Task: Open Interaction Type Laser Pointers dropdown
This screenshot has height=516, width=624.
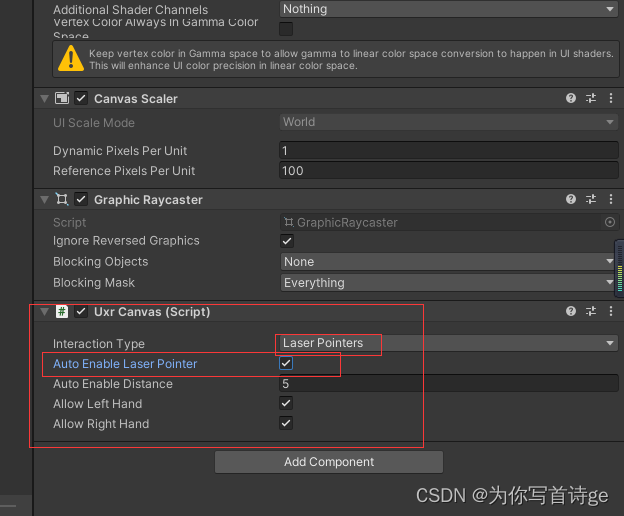Action: point(448,343)
